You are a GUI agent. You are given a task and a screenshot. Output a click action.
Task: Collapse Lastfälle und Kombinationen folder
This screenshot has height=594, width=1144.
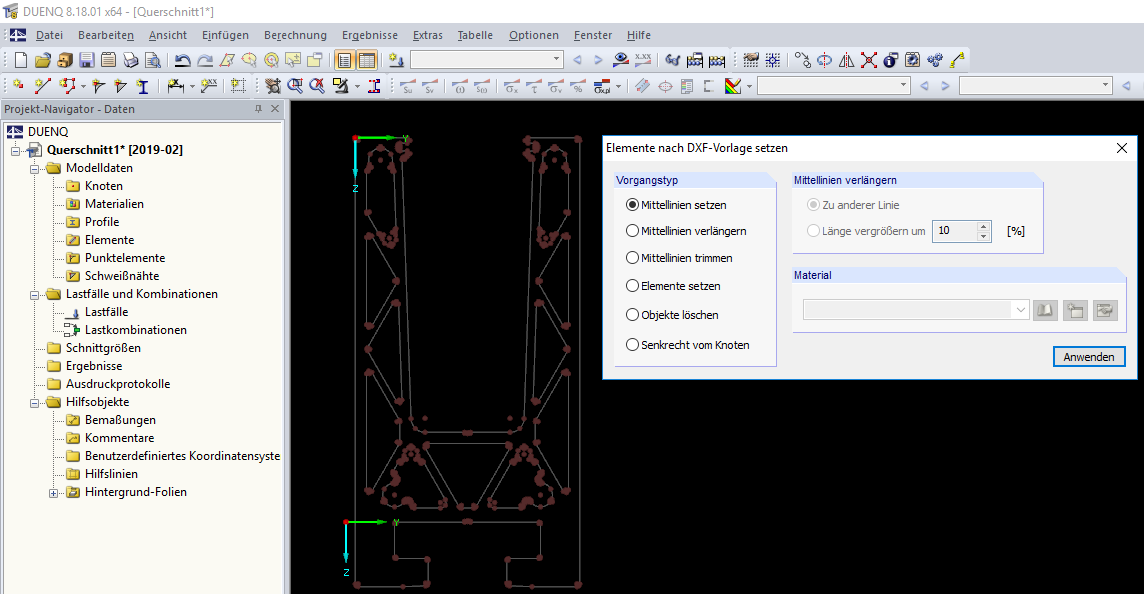point(34,295)
